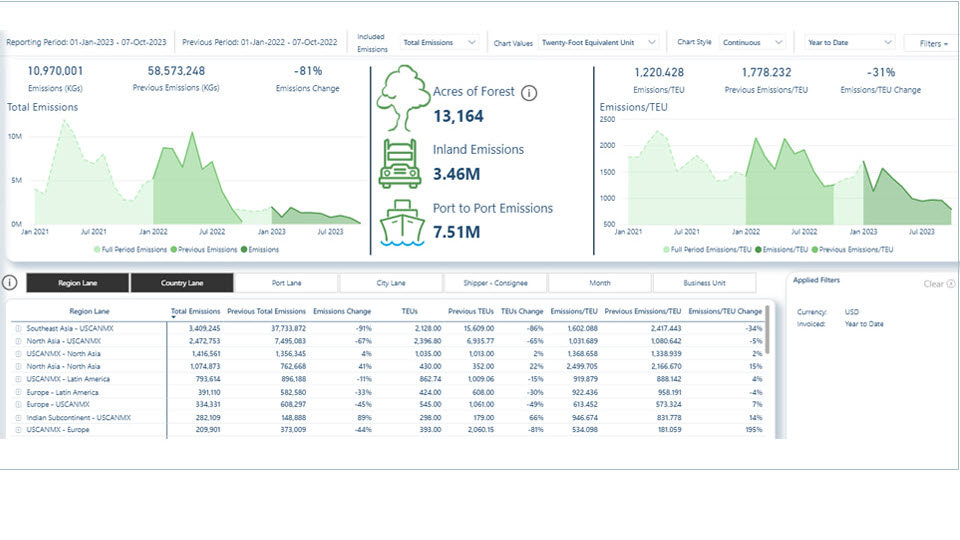
Task: Click the Inland Emissions truck icon
Action: [400, 163]
